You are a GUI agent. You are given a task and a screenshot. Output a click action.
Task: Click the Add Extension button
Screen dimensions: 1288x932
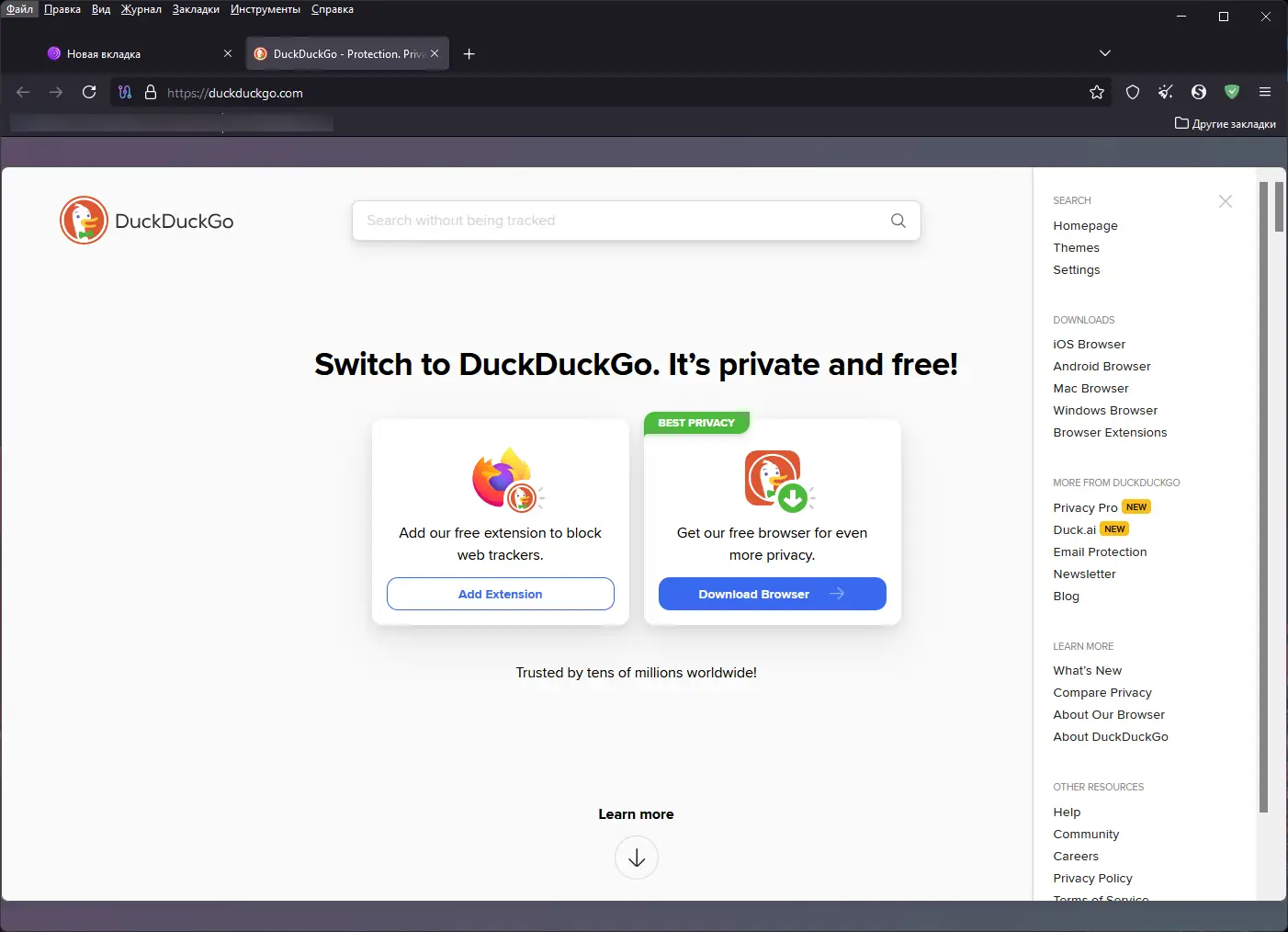tap(501, 594)
